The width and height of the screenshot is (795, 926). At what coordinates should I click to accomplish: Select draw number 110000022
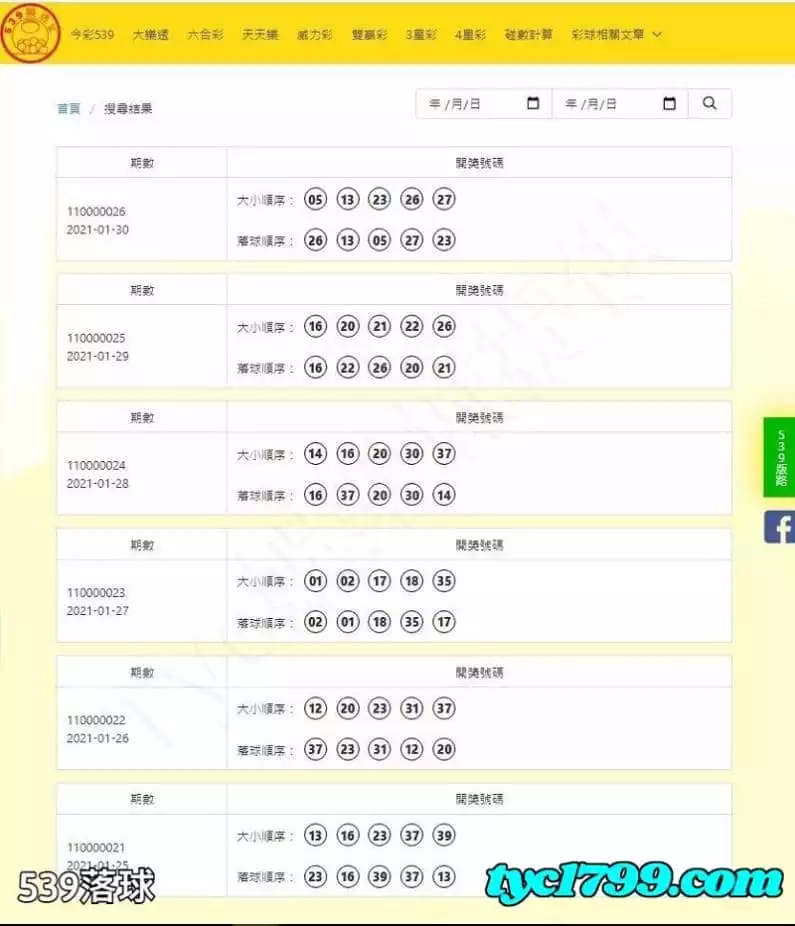(96, 720)
